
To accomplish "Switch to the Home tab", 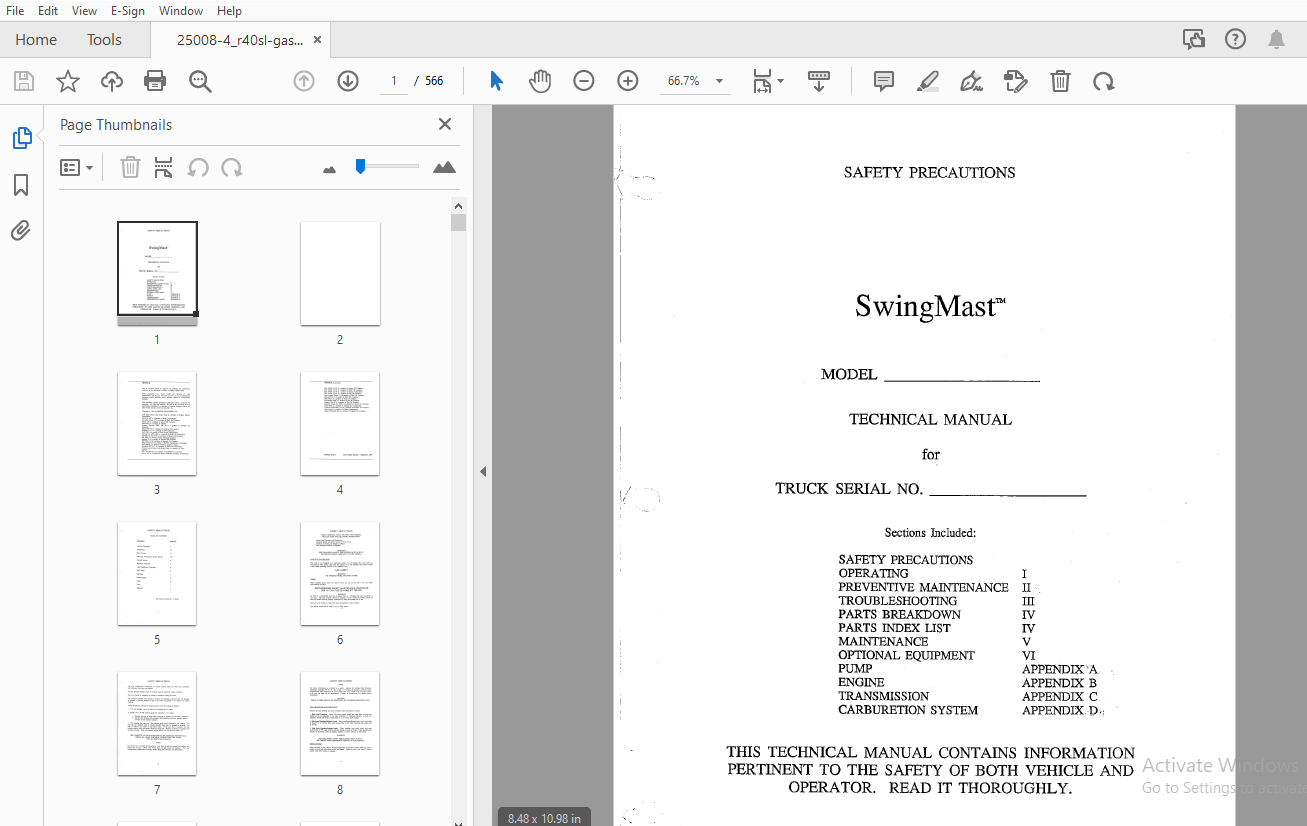I will click(x=36, y=40).
